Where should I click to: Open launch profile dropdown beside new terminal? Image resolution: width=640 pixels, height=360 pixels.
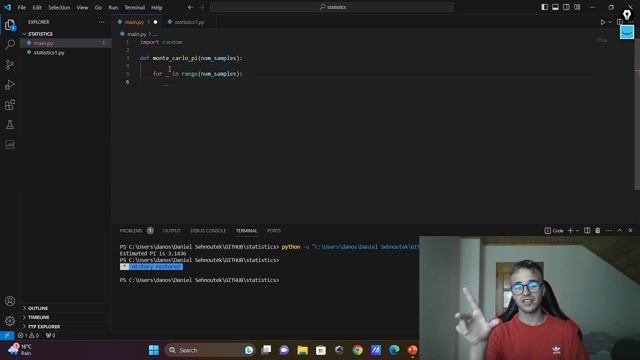(577, 231)
